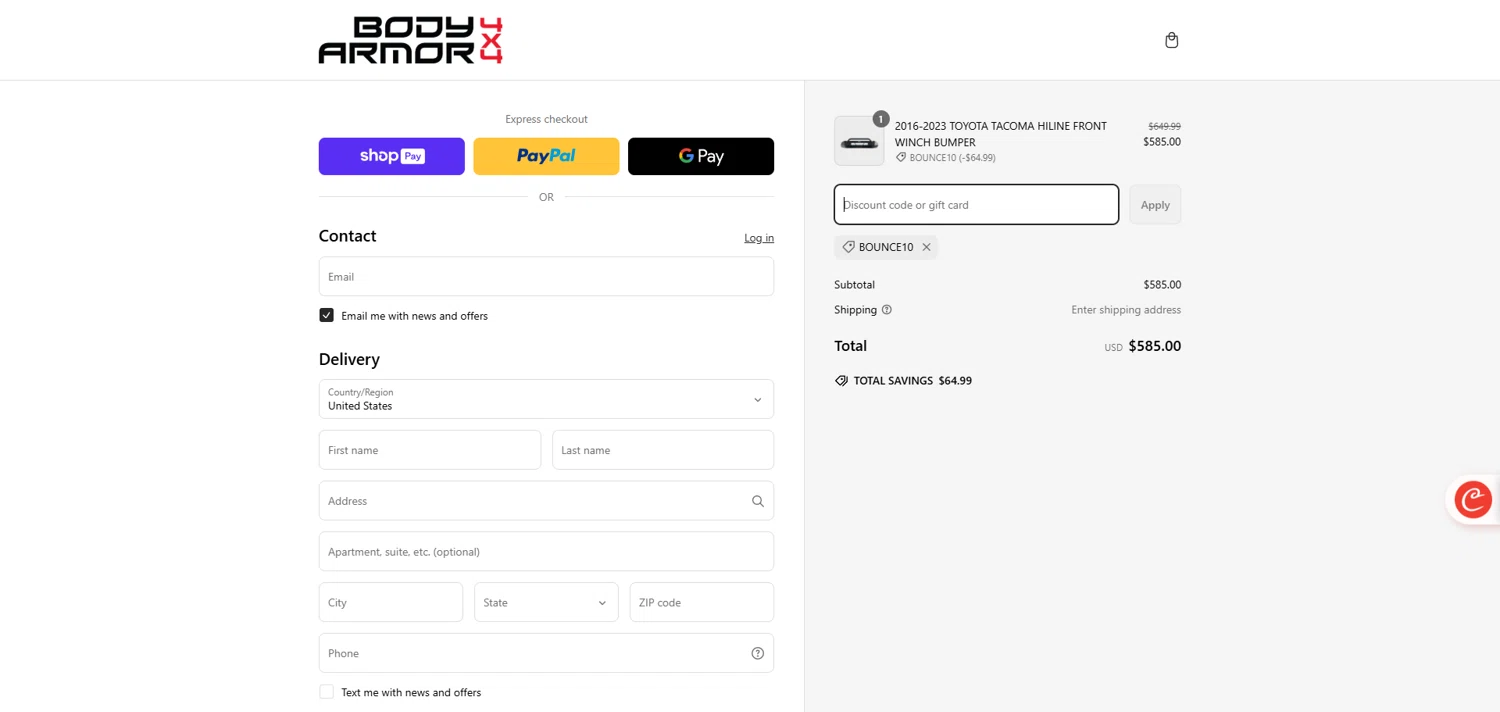Viewport: 1500px width, 712px height.
Task: Click the product title Toyota Tacoma Hiline
Action: pos(1001,134)
